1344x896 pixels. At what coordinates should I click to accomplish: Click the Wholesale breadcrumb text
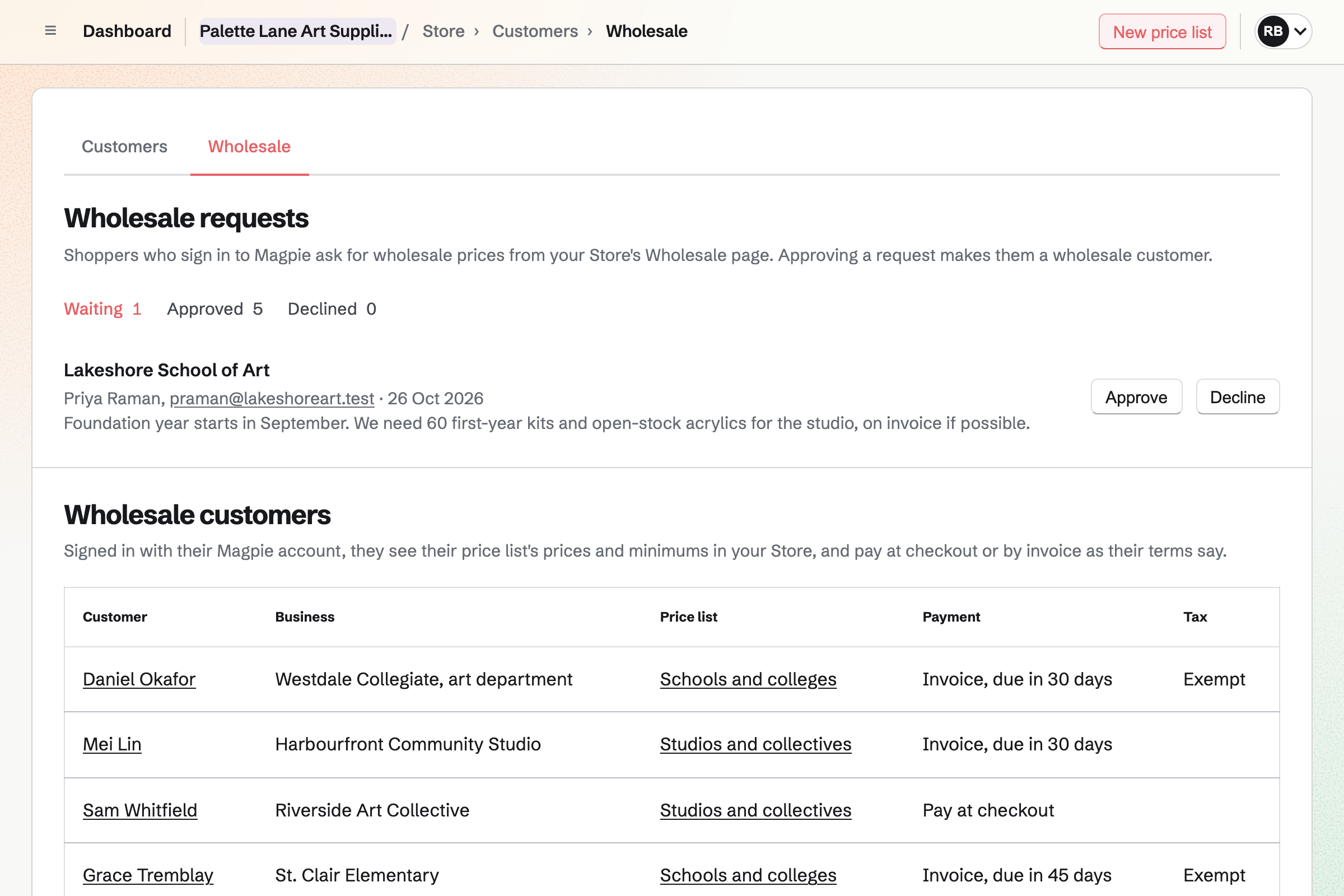tap(646, 31)
